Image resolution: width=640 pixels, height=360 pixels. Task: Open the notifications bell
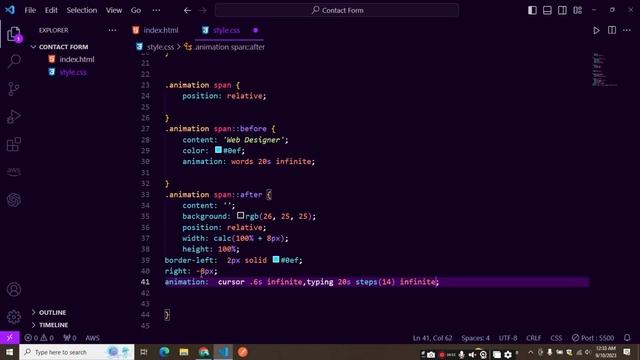coord(627,338)
